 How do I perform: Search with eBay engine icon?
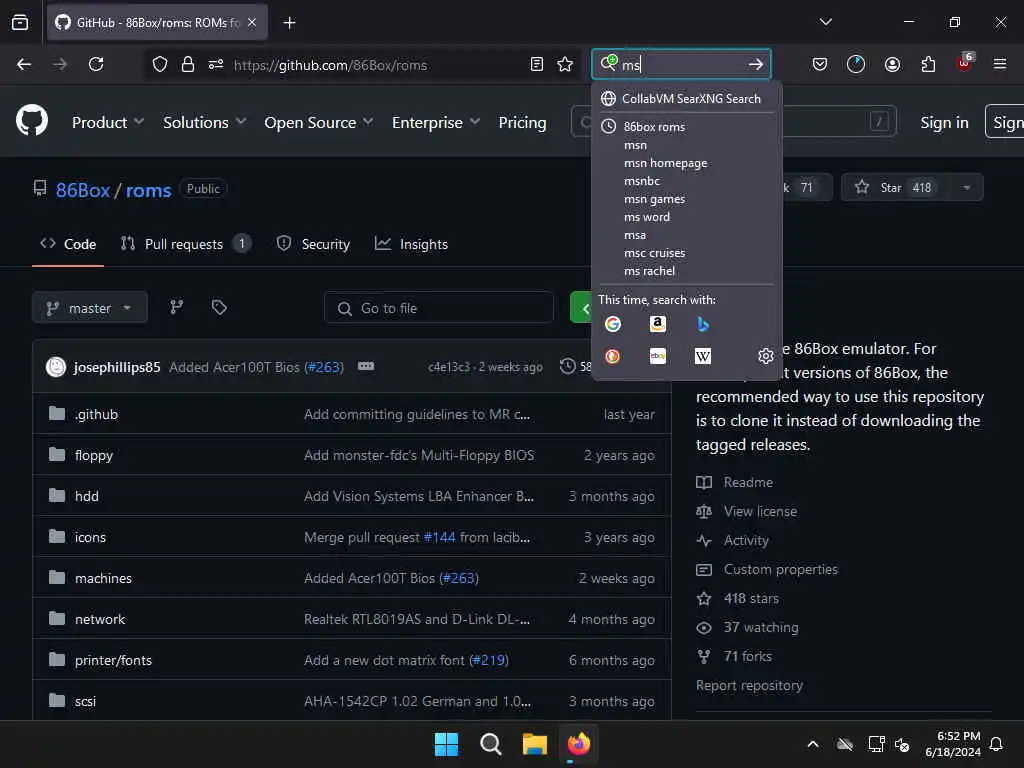[658, 356]
